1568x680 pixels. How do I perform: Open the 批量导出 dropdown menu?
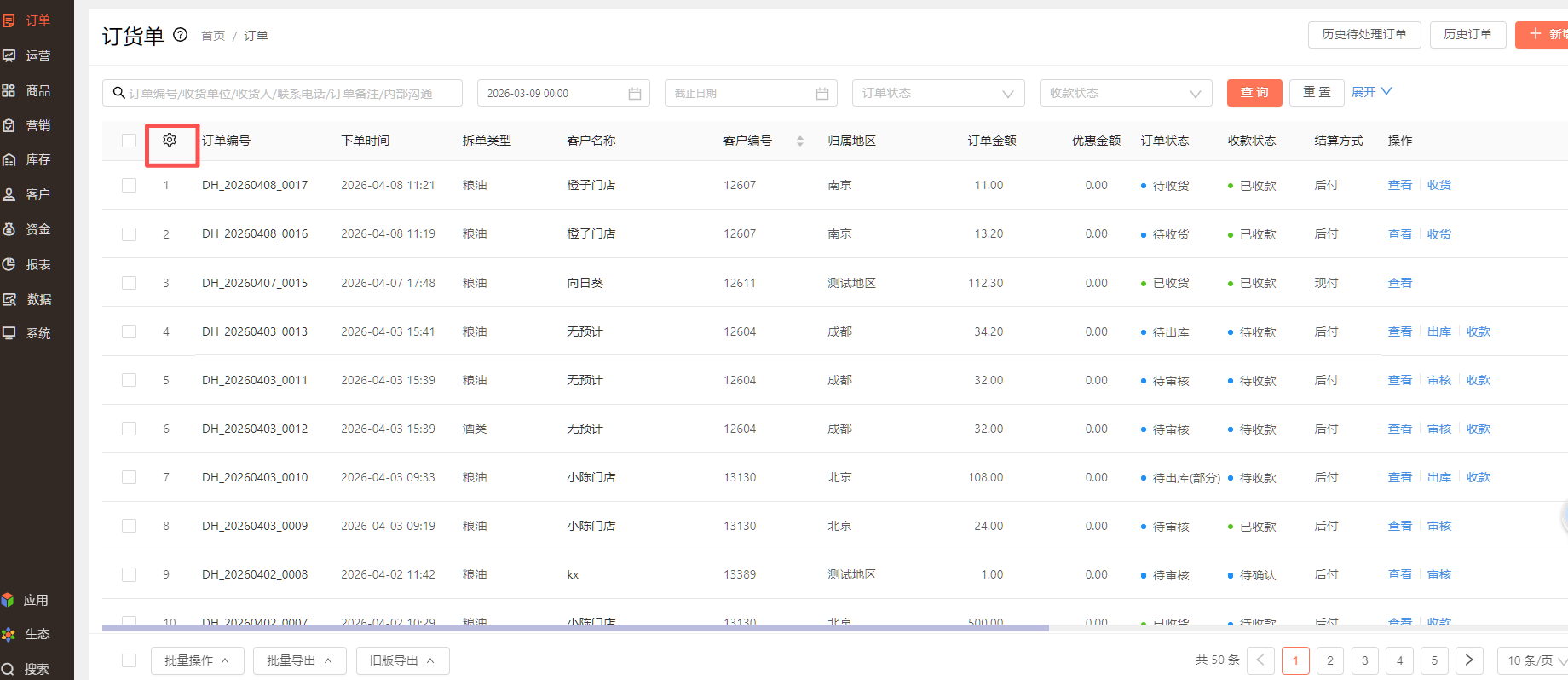(300, 660)
